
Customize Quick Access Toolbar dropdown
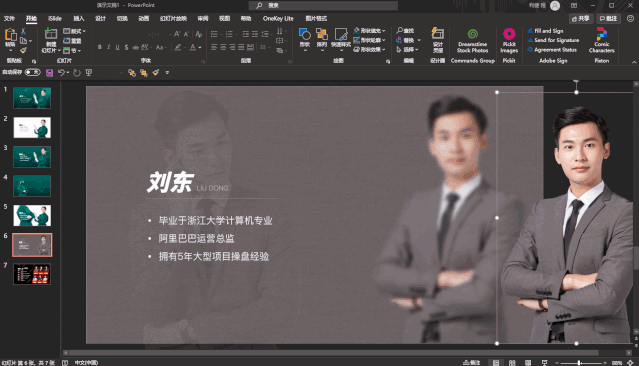click(167, 73)
